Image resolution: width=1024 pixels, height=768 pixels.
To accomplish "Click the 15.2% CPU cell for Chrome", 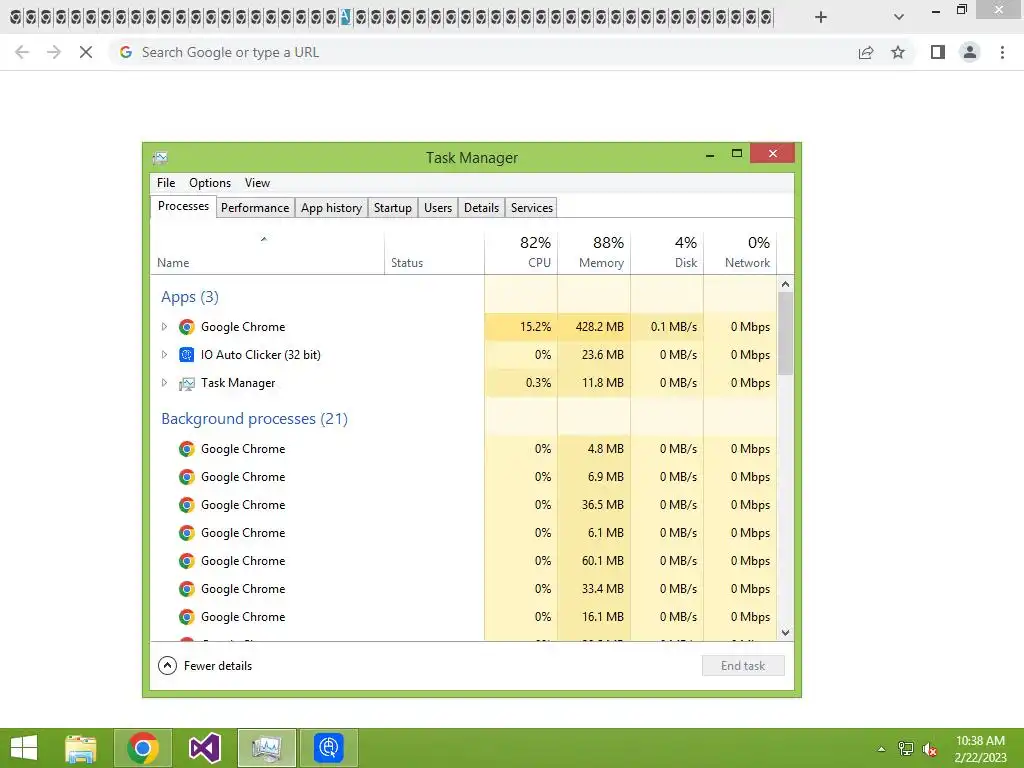I will pos(521,327).
